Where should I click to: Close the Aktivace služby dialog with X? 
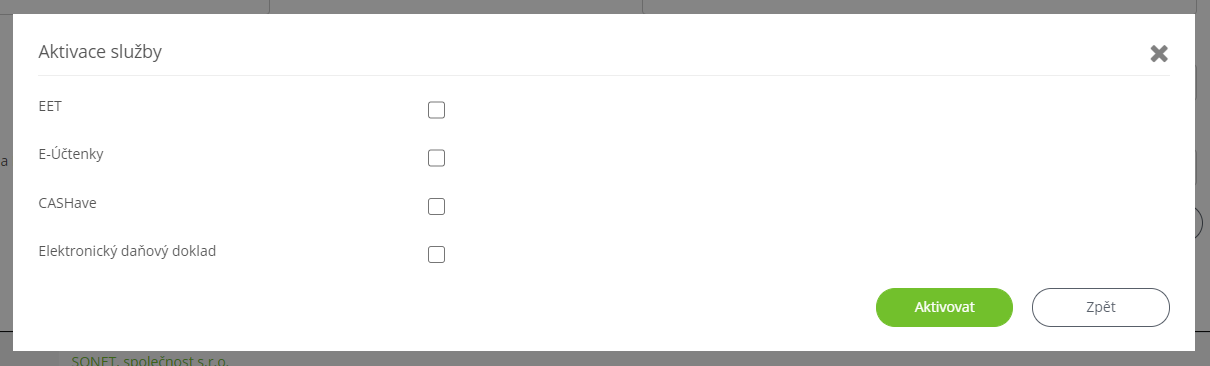[x=1159, y=54]
